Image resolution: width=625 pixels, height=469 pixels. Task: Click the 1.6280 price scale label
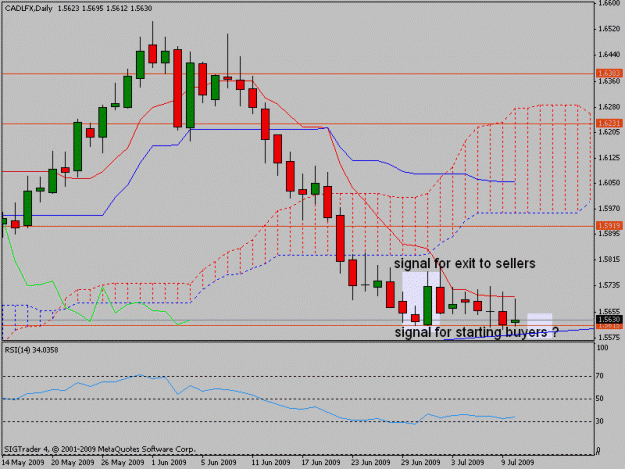tap(609, 107)
